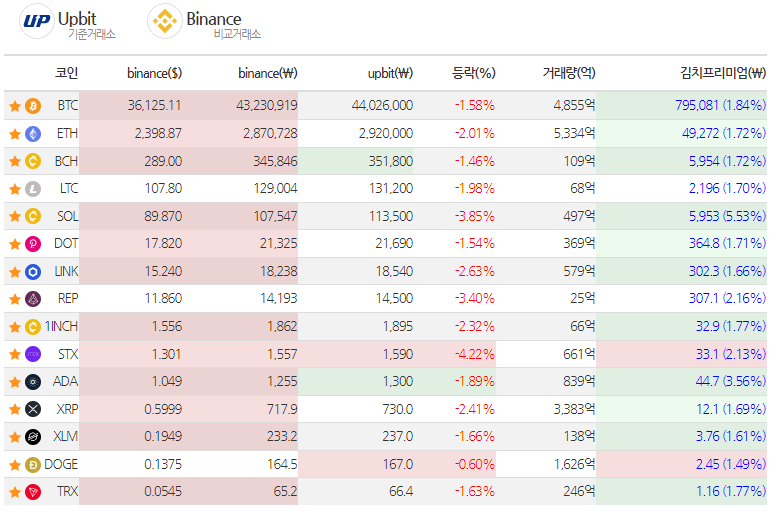Click XLM upbit price 237.0

[397, 437]
